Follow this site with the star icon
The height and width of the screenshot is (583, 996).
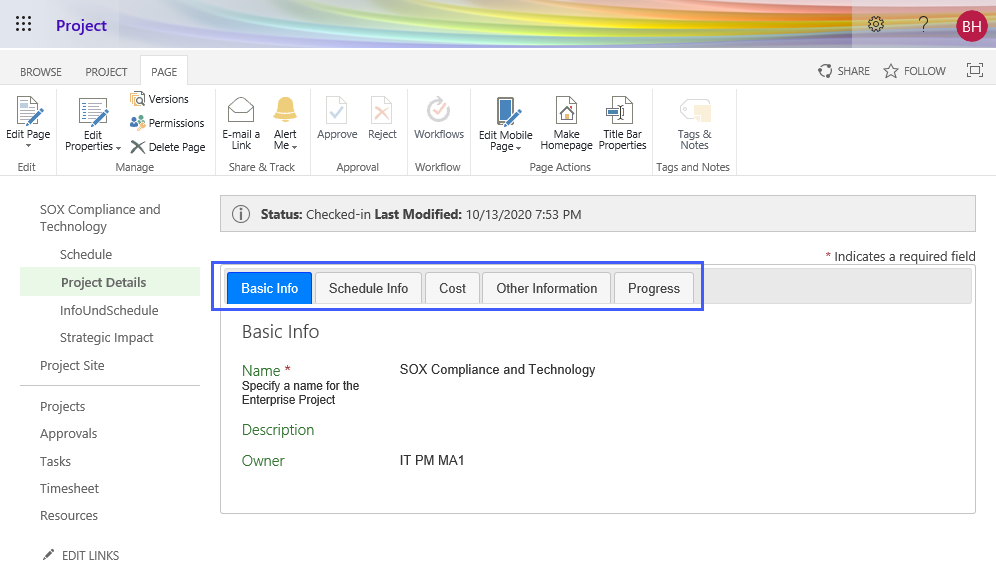891,71
